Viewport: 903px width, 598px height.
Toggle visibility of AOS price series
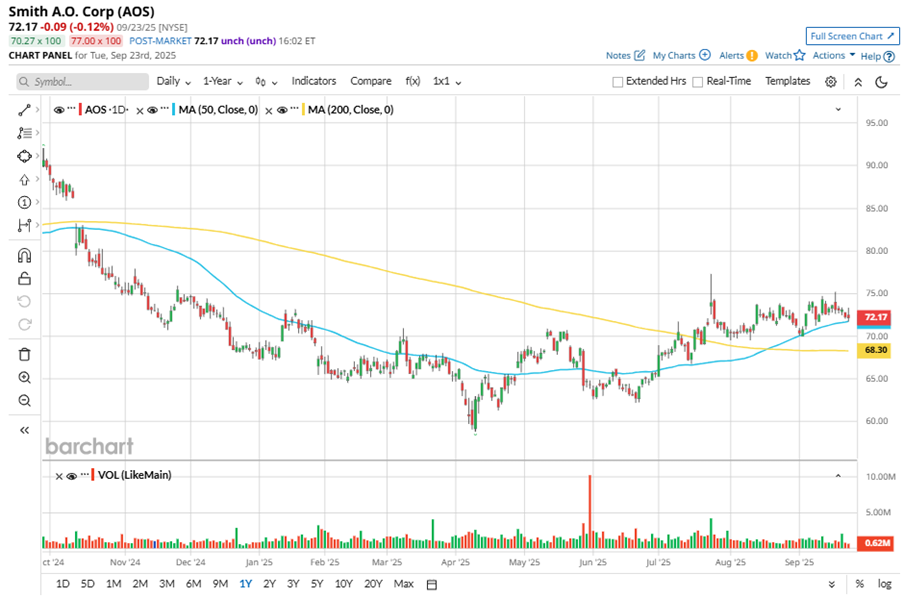59,110
